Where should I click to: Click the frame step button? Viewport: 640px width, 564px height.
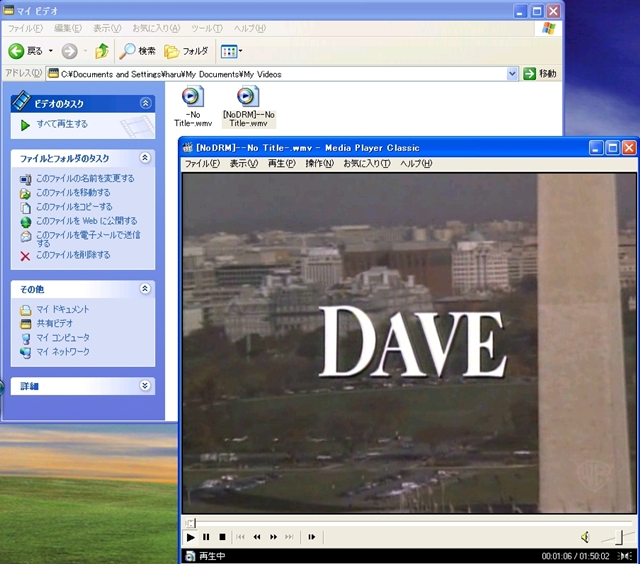point(311,537)
